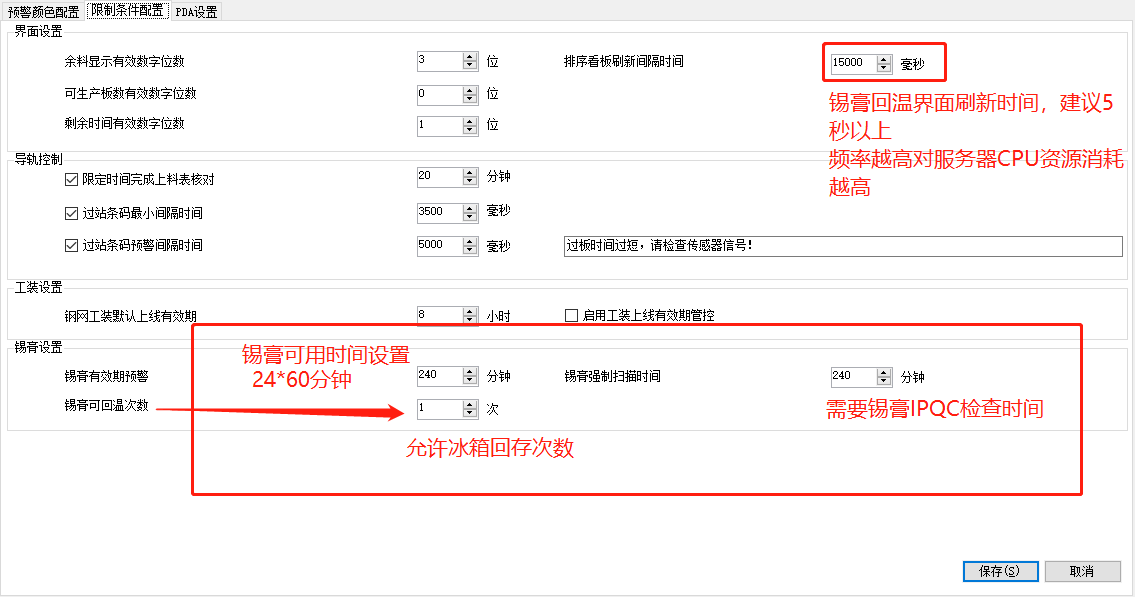Switch to 预警颜色配置 tab

(43, 12)
